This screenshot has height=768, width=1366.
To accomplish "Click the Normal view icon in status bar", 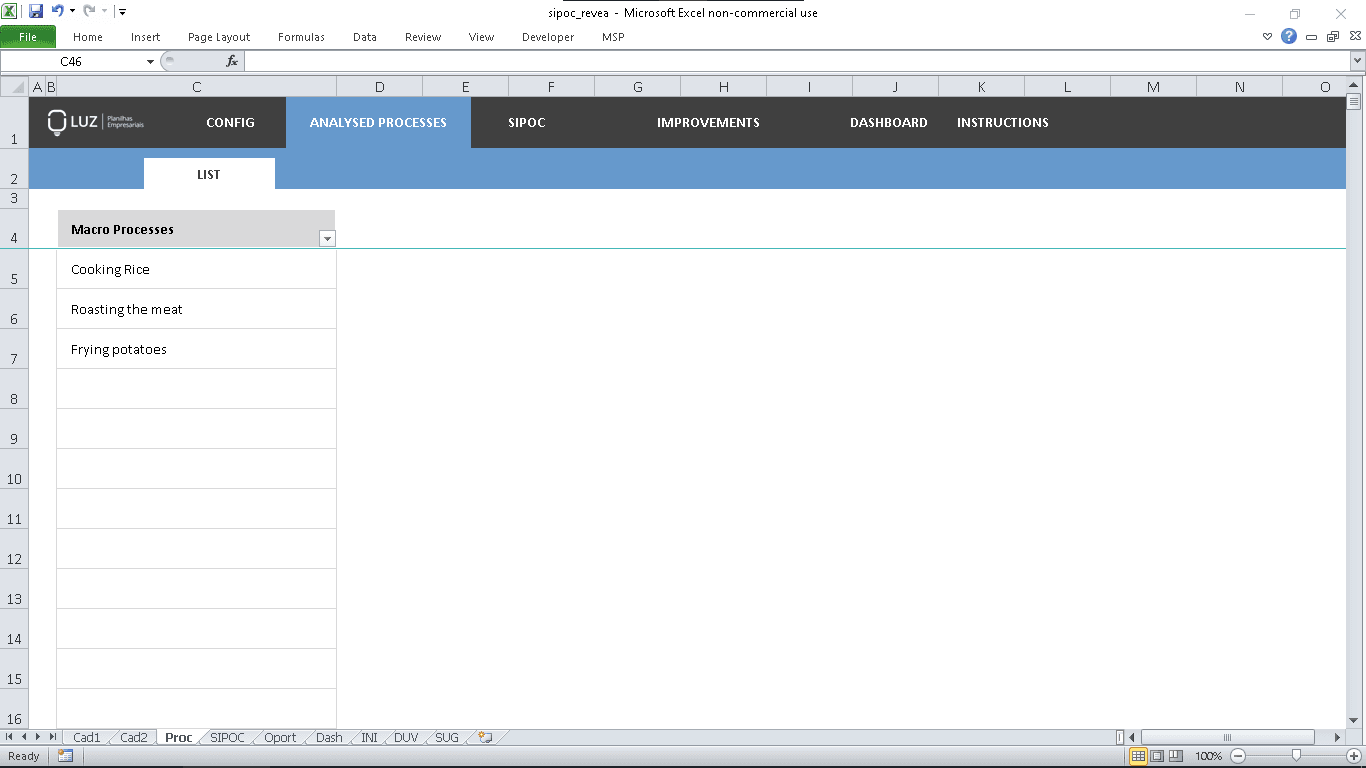I will point(1138,755).
